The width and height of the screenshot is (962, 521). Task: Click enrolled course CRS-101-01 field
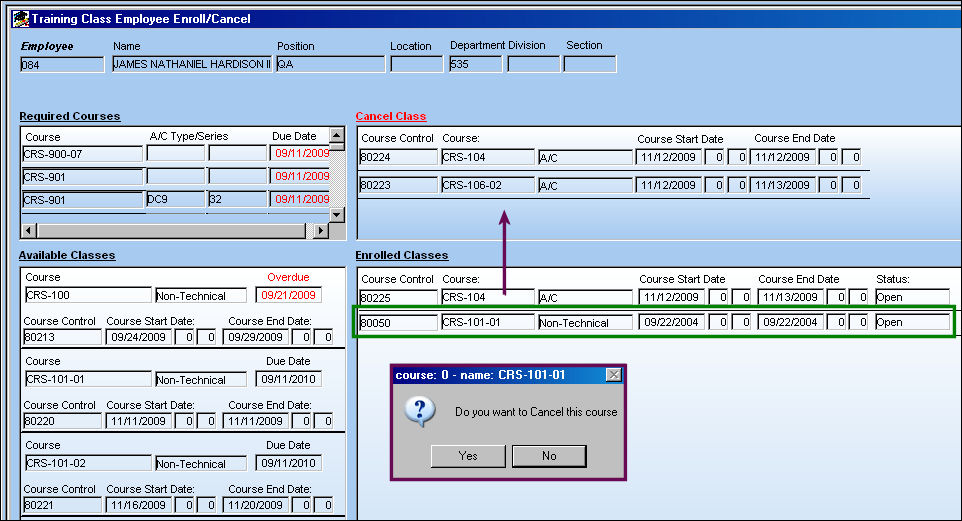[488, 322]
